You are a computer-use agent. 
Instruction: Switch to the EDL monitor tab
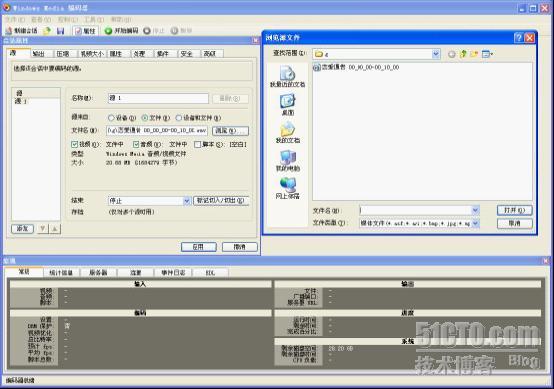coord(210,272)
